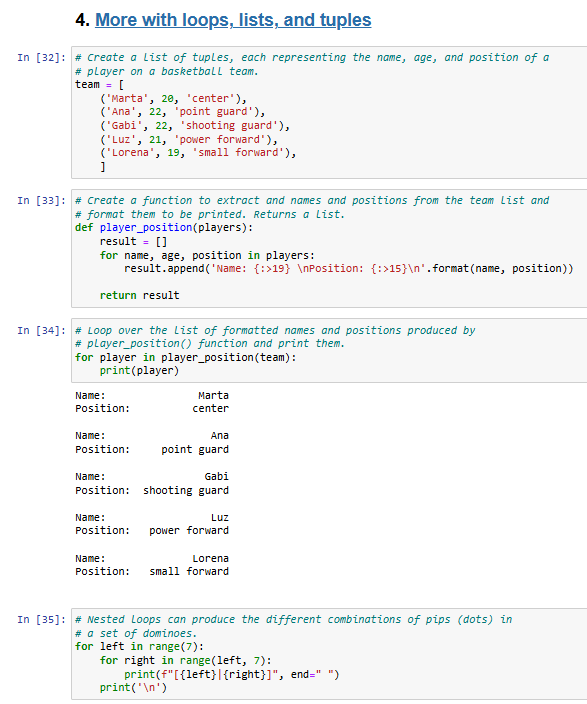
Task: Click the ('Marta', 20, 'center') tuple line
Action: tap(173, 98)
